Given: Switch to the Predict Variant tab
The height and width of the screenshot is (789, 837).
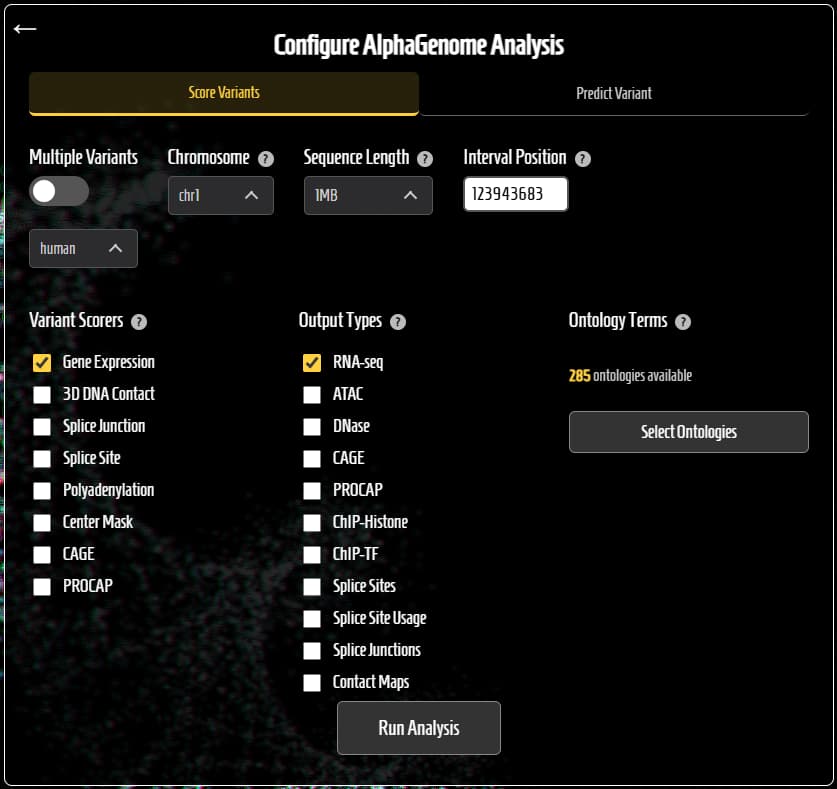Looking at the screenshot, I should (x=614, y=93).
